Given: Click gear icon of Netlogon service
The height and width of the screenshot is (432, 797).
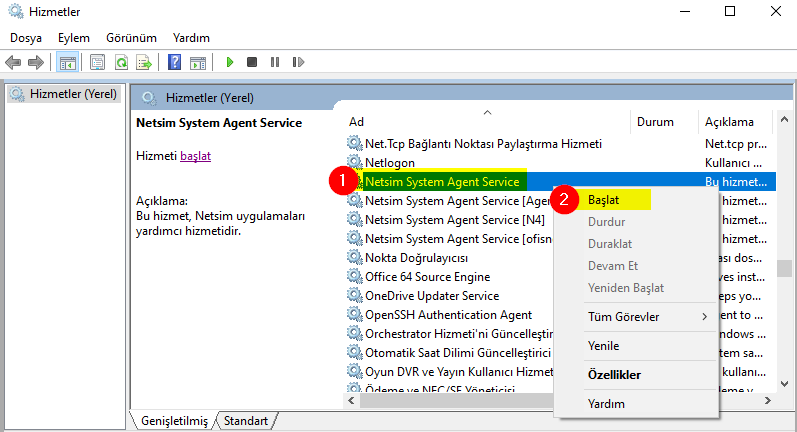Looking at the screenshot, I should click(354, 163).
